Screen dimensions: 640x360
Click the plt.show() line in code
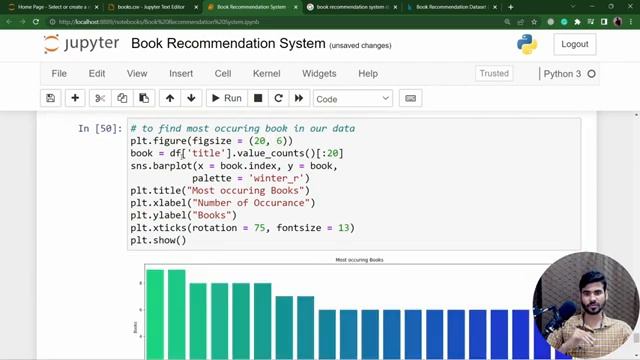point(158,240)
